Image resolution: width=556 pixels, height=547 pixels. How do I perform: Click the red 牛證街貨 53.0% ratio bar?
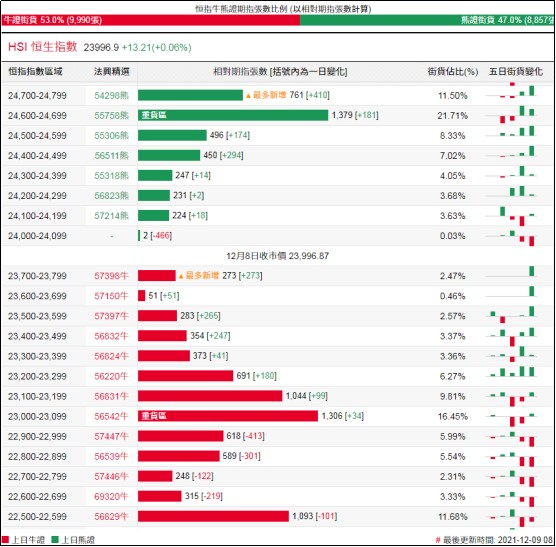[x=151, y=20]
